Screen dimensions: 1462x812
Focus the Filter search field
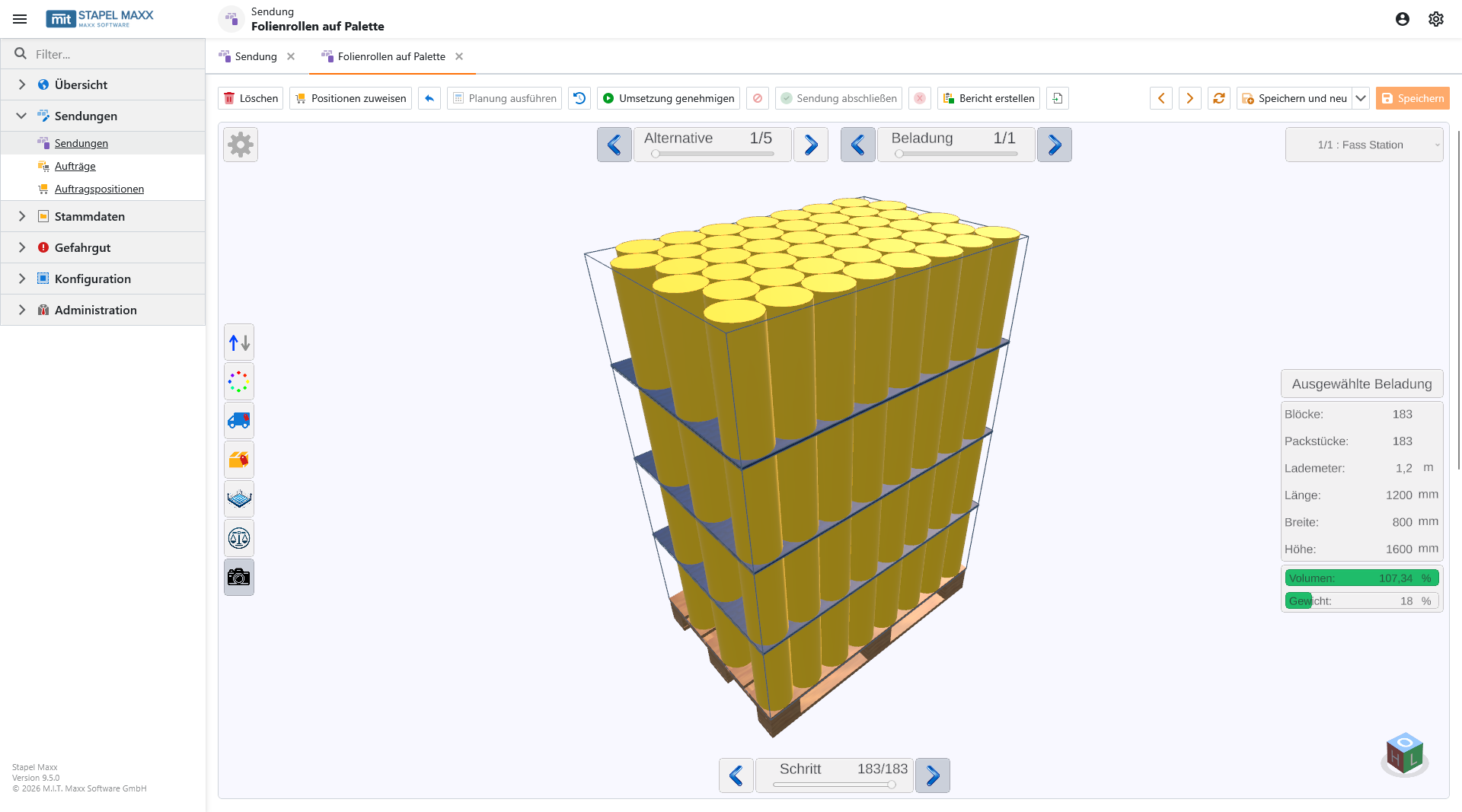coord(103,54)
